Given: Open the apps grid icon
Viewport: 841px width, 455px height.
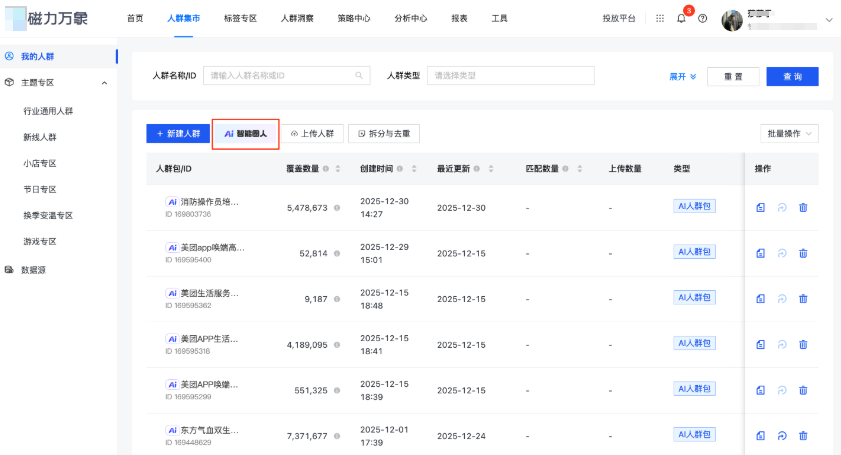Looking at the screenshot, I should [x=660, y=18].
